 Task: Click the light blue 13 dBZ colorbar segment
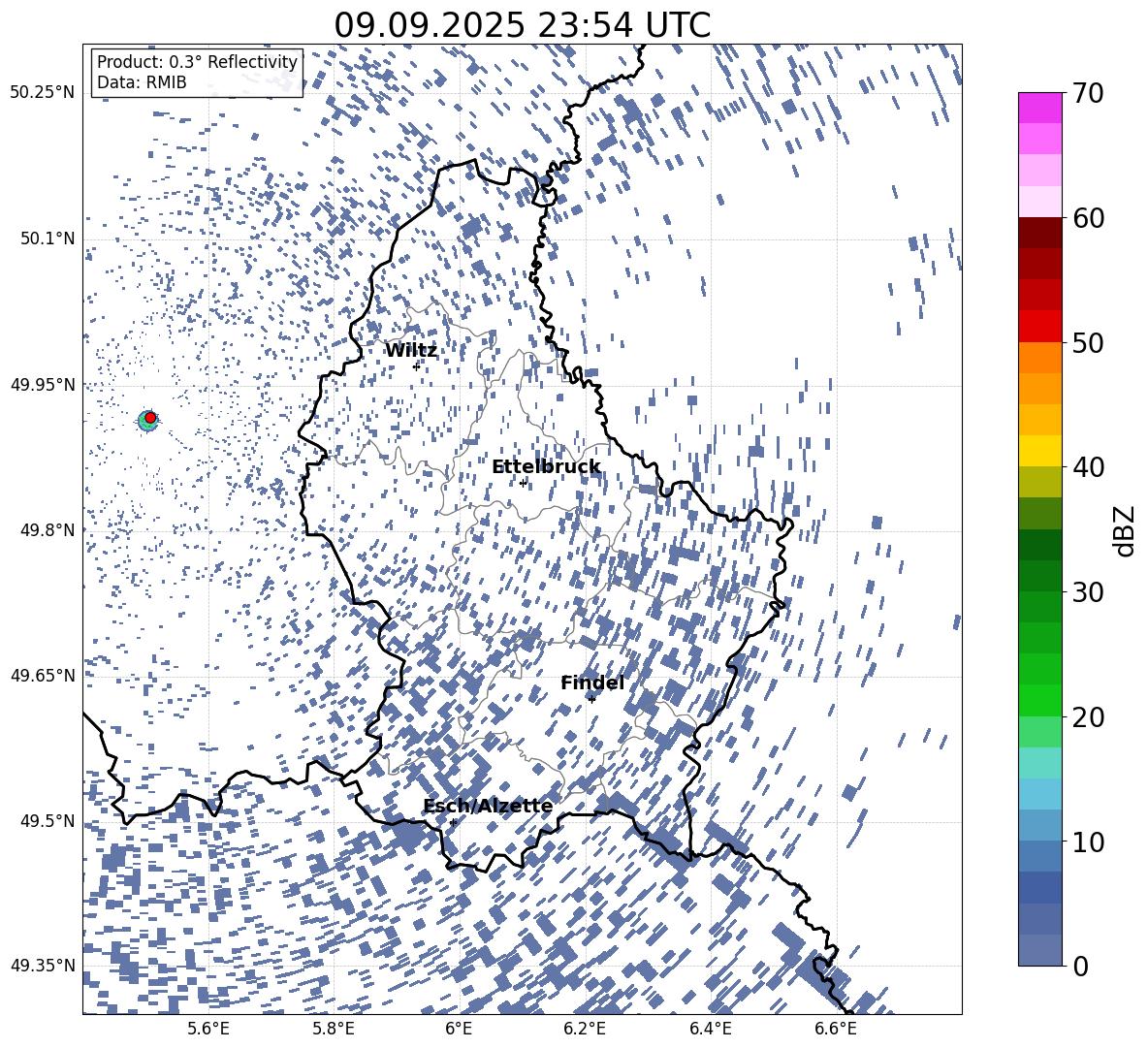[1040, 795]
